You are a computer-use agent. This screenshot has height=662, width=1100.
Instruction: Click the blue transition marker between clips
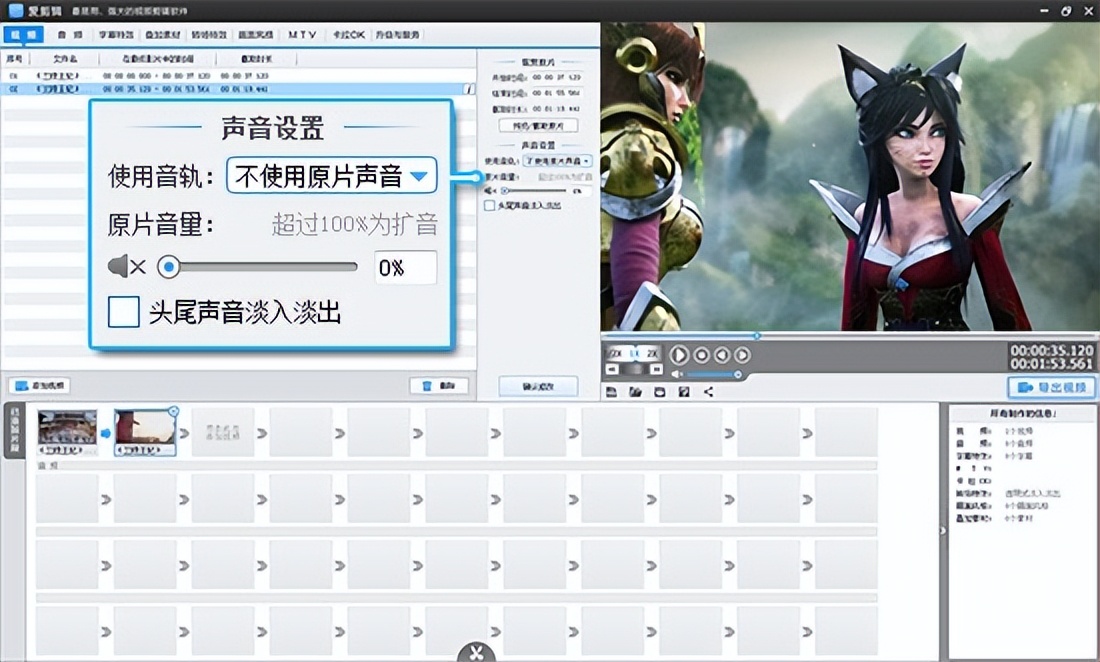tap(106, 433)
